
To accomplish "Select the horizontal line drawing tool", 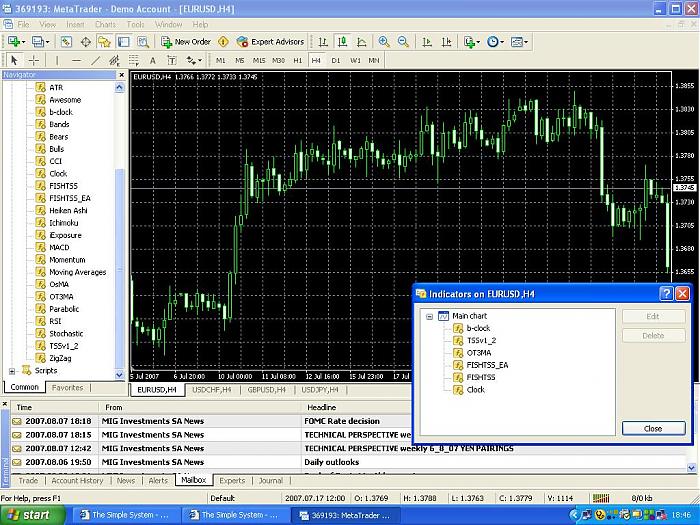I will 76,60.
